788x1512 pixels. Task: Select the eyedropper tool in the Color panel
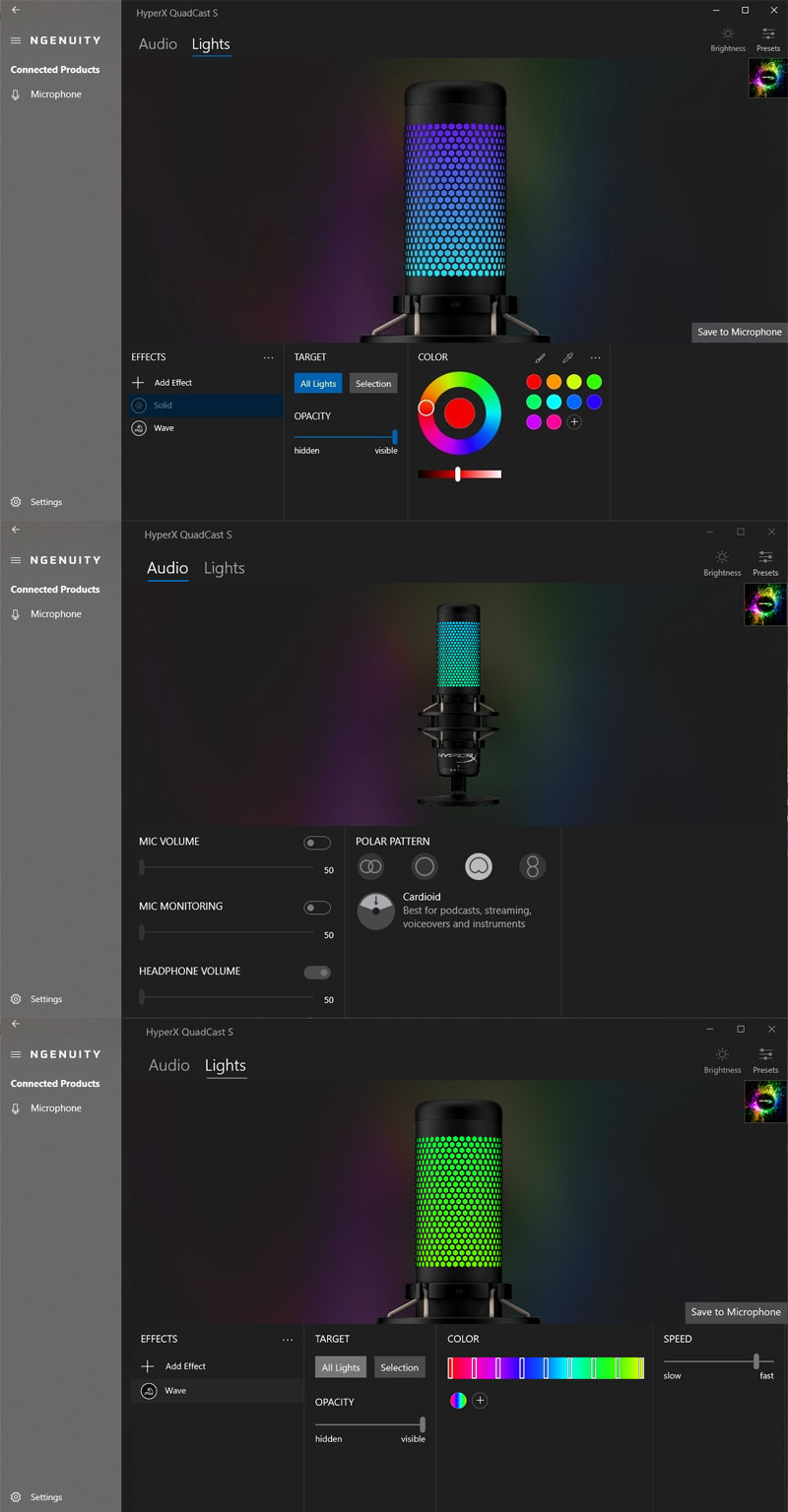coord(567,358)
